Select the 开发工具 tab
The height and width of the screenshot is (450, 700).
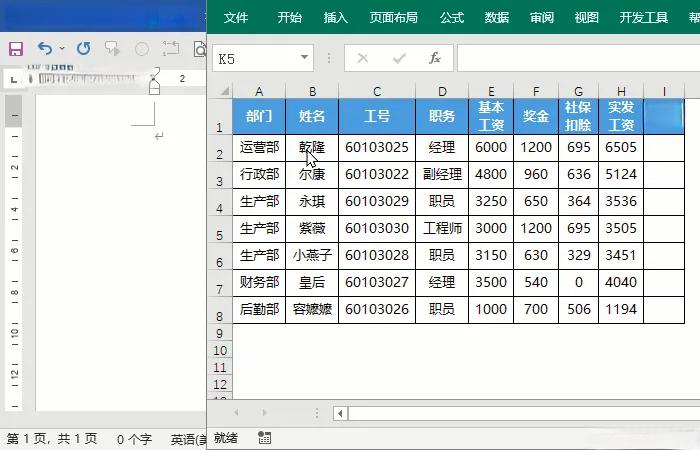[644, 17]
